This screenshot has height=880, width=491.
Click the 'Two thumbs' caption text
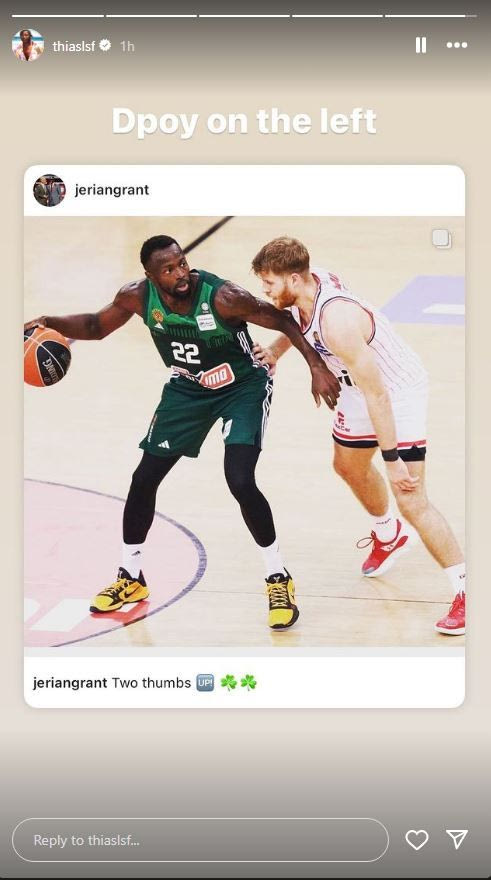[152, 683]
